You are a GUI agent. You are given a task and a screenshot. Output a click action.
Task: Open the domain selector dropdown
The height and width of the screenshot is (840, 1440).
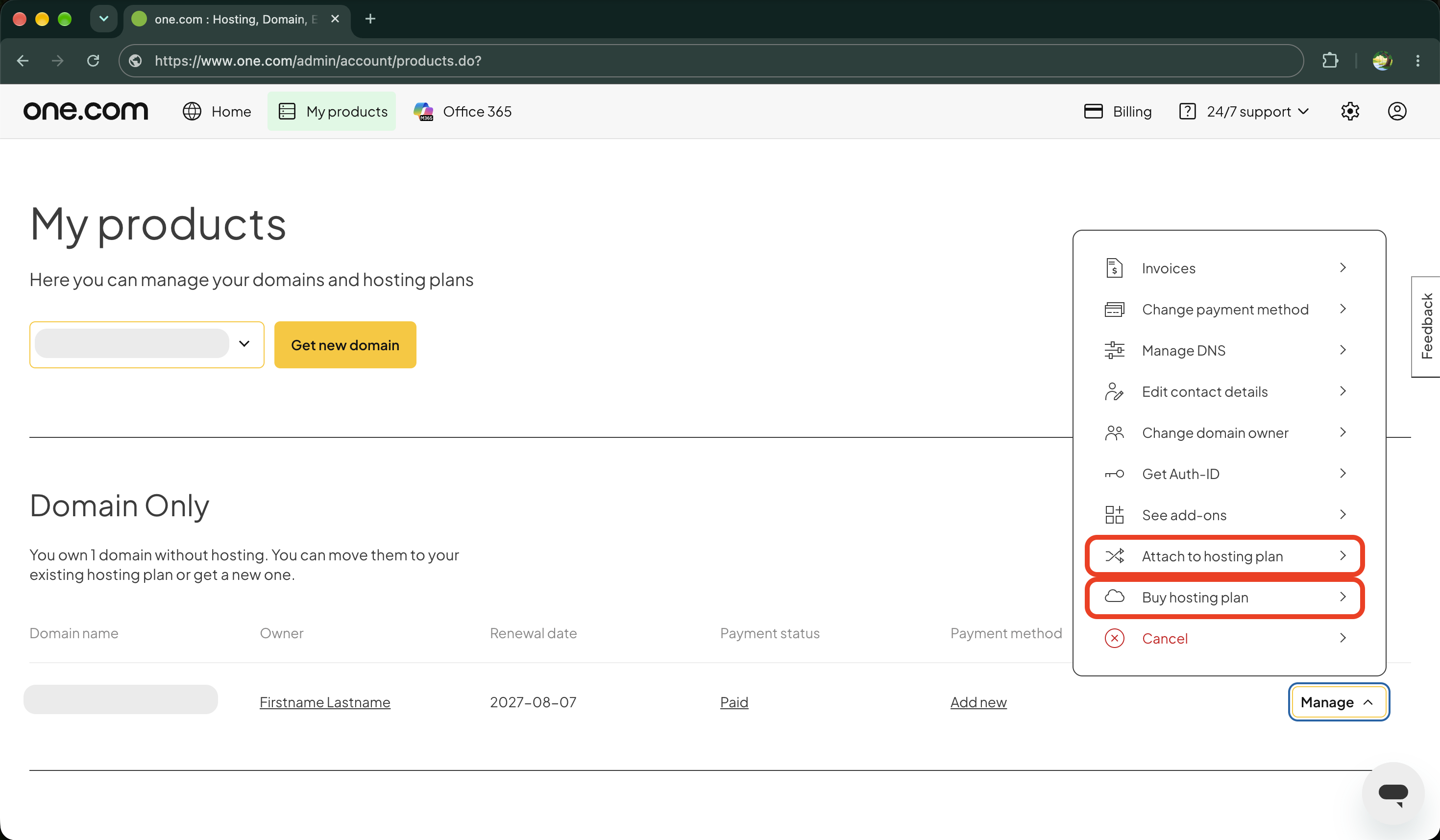(147, 344)
